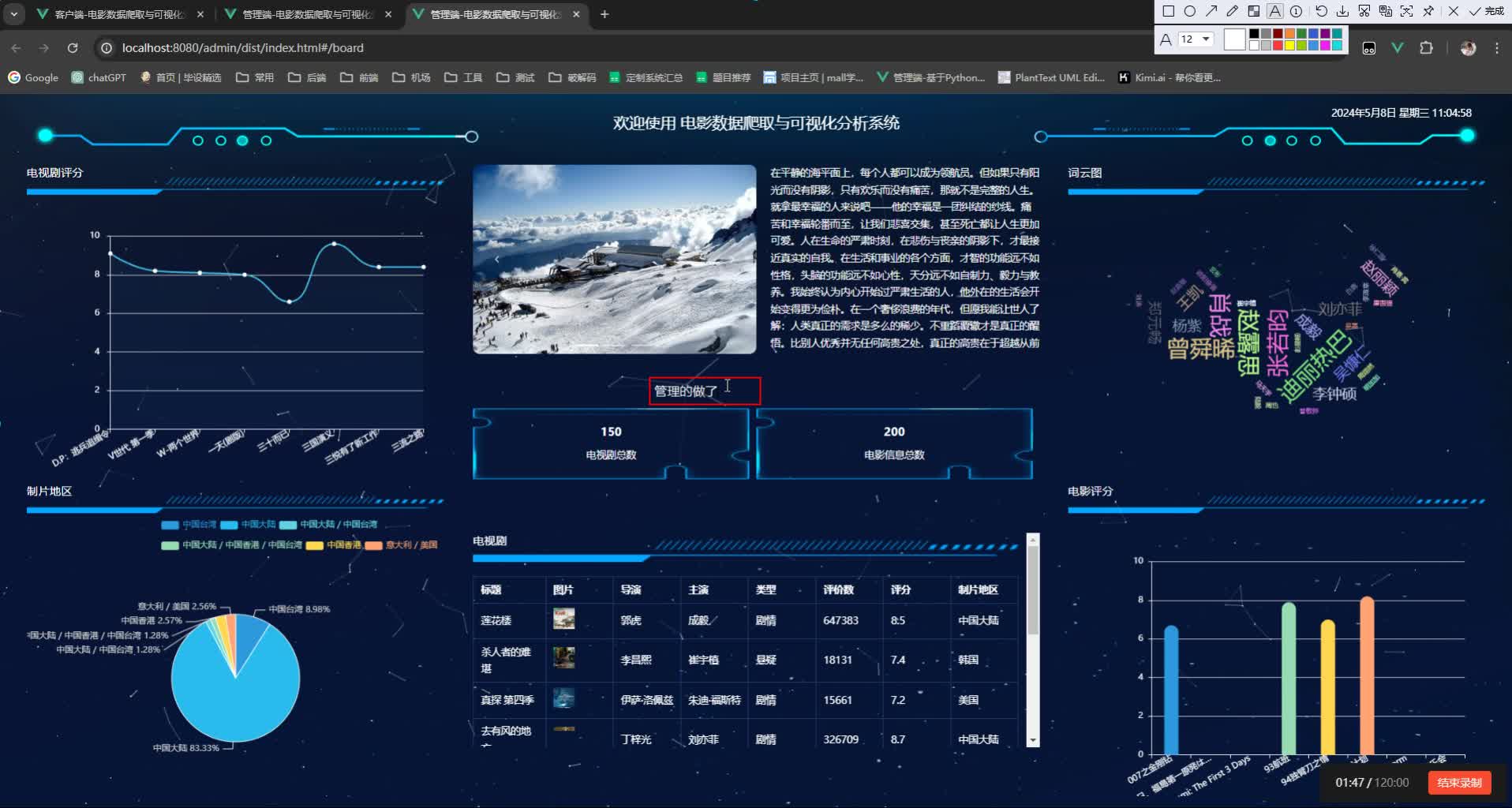Open the browser profile avatar

tap(1468, 48)
